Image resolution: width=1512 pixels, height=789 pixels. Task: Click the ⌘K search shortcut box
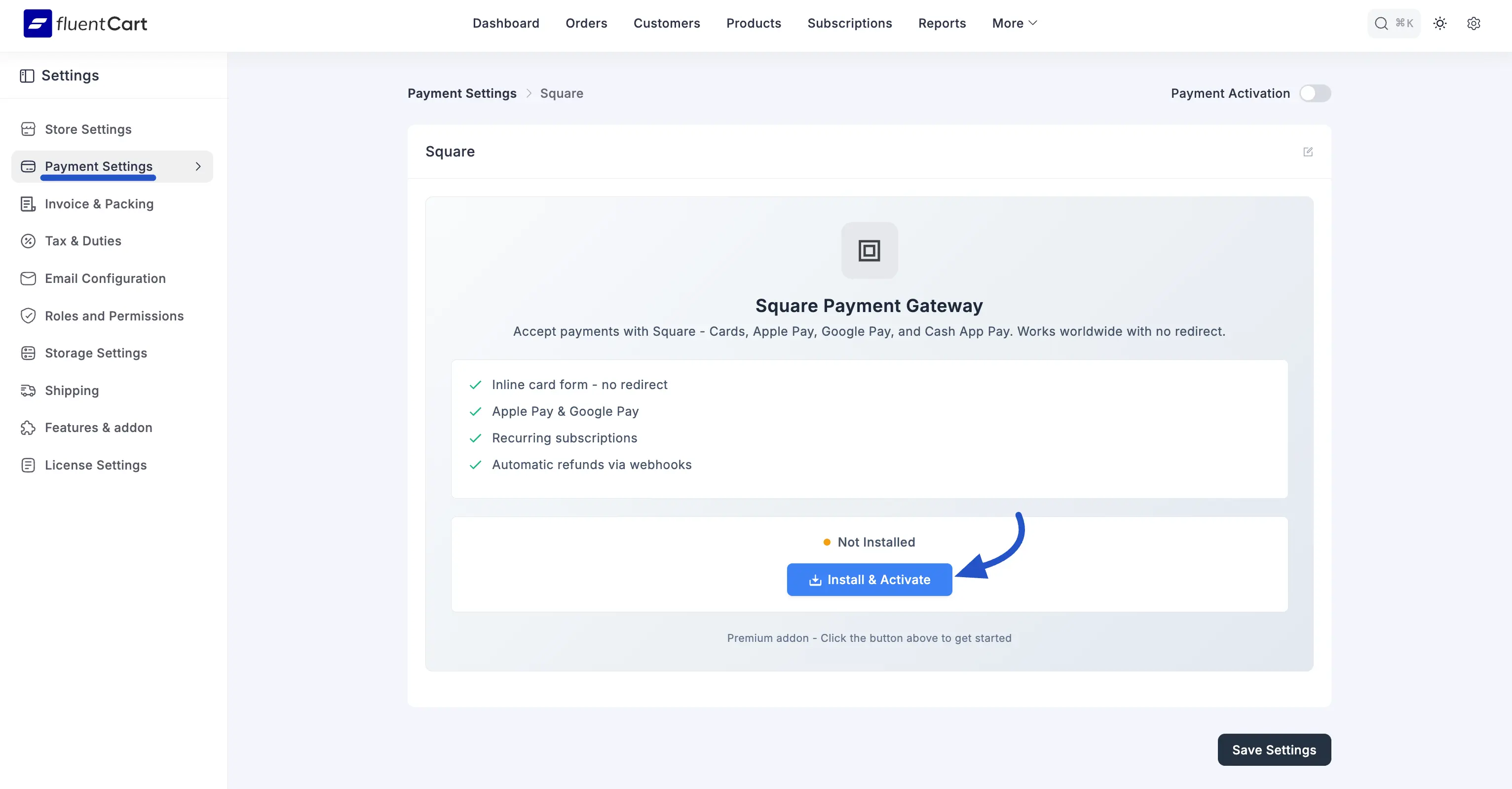1394,24
